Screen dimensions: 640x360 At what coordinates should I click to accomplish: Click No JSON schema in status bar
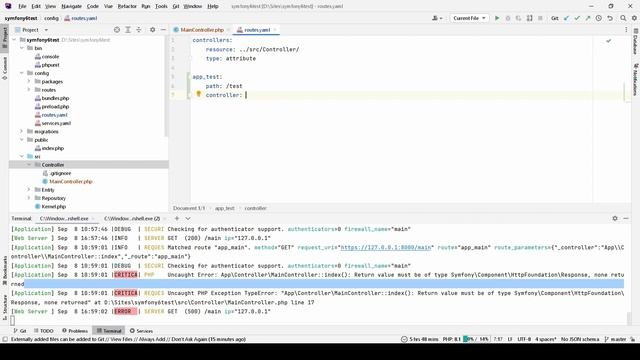tap(580, 339)
